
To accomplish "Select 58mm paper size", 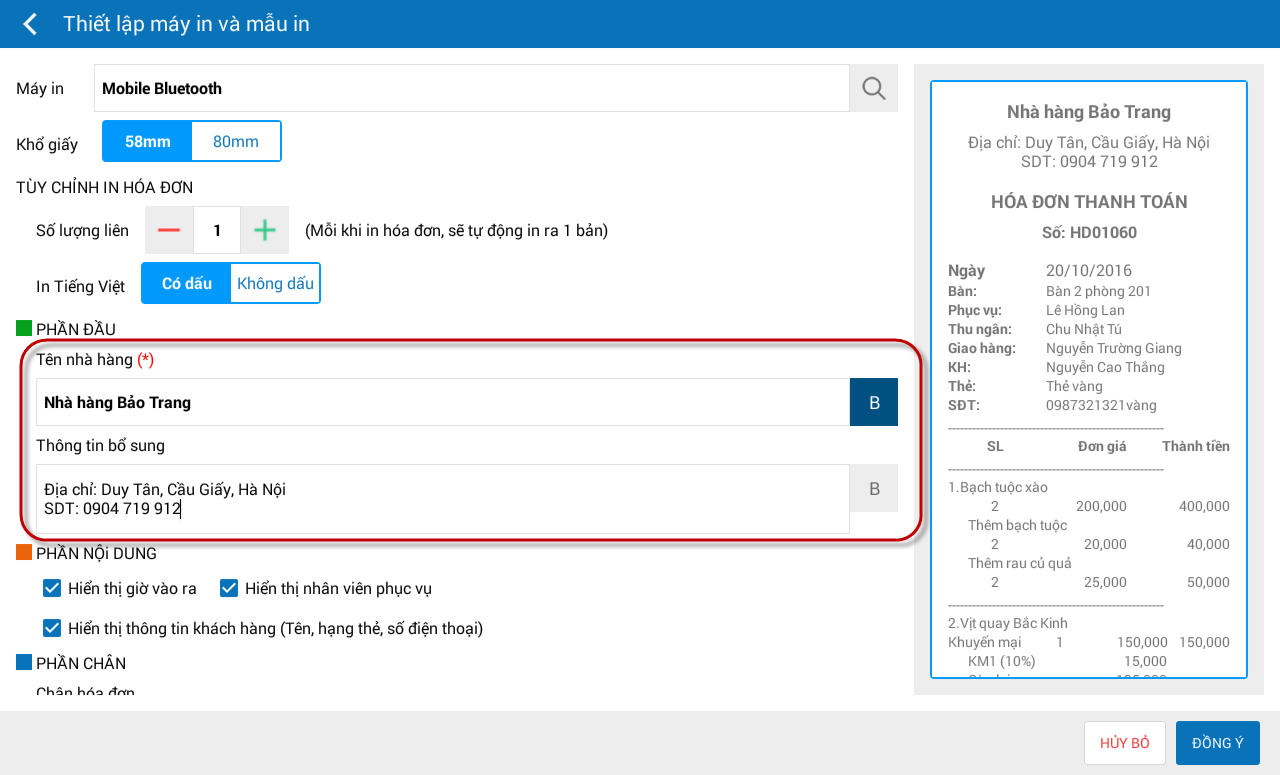I will tap(147, 141).
